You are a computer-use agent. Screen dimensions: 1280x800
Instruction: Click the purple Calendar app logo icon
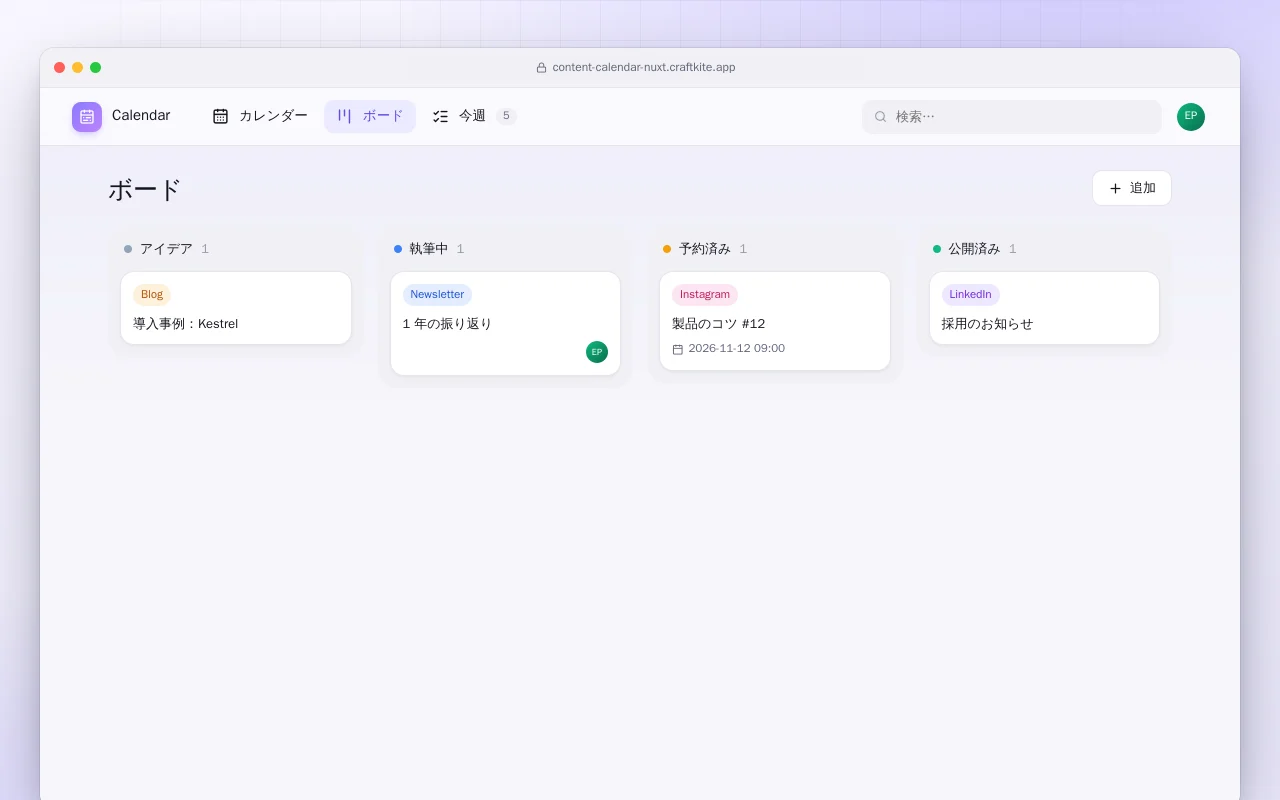pos(87,117)
